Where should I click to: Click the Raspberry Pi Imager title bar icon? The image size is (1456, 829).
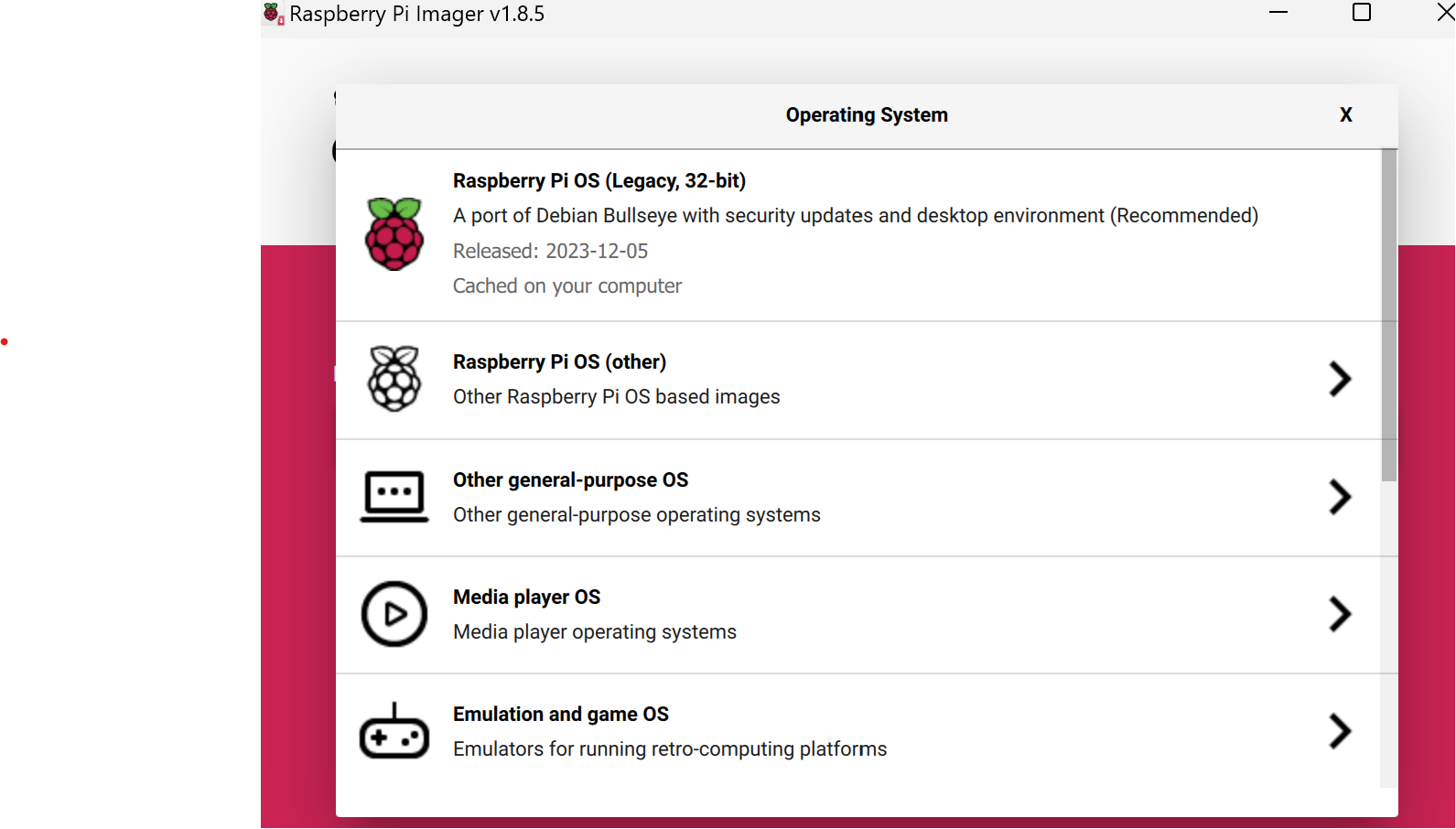(x=274, y=14)
